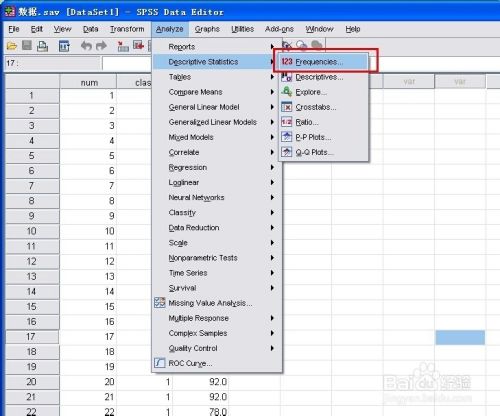Open the Help menu
The width and height of the screenshot is (500, 416).
click(353, 29)
